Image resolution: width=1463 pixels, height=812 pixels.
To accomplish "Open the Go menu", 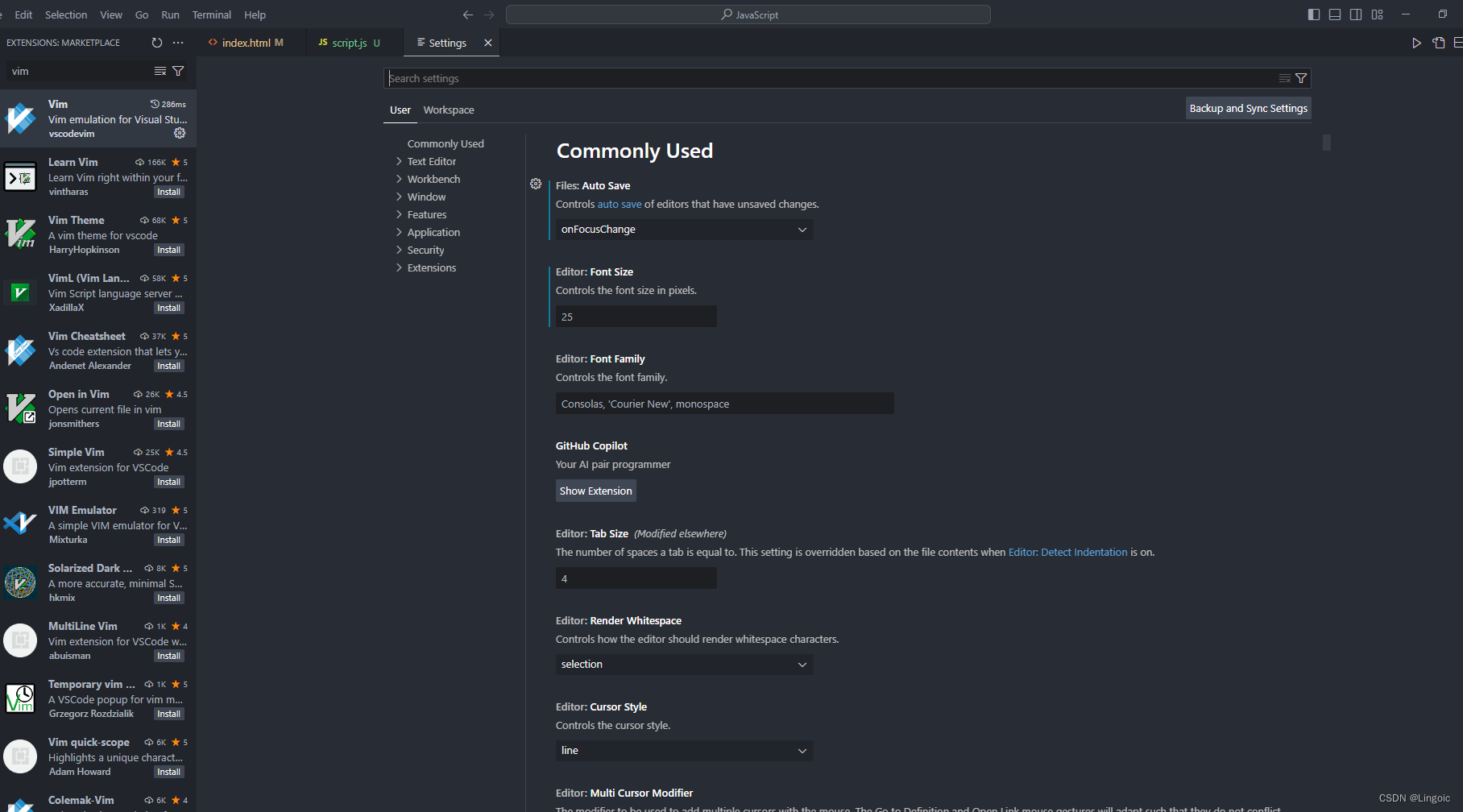I will [x=142, y=14].
